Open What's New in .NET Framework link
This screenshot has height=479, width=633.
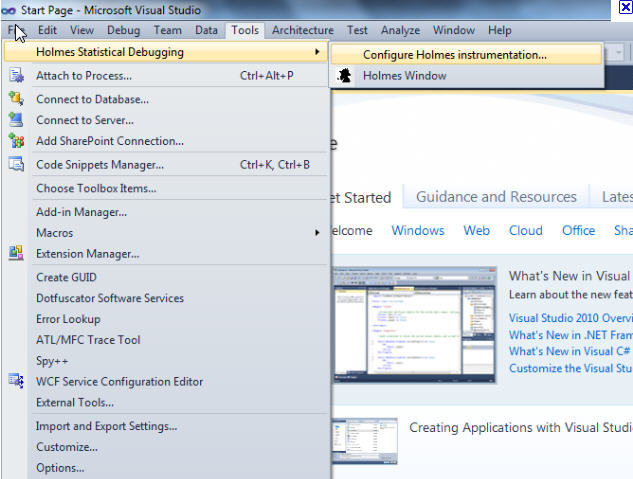(570, 335)
